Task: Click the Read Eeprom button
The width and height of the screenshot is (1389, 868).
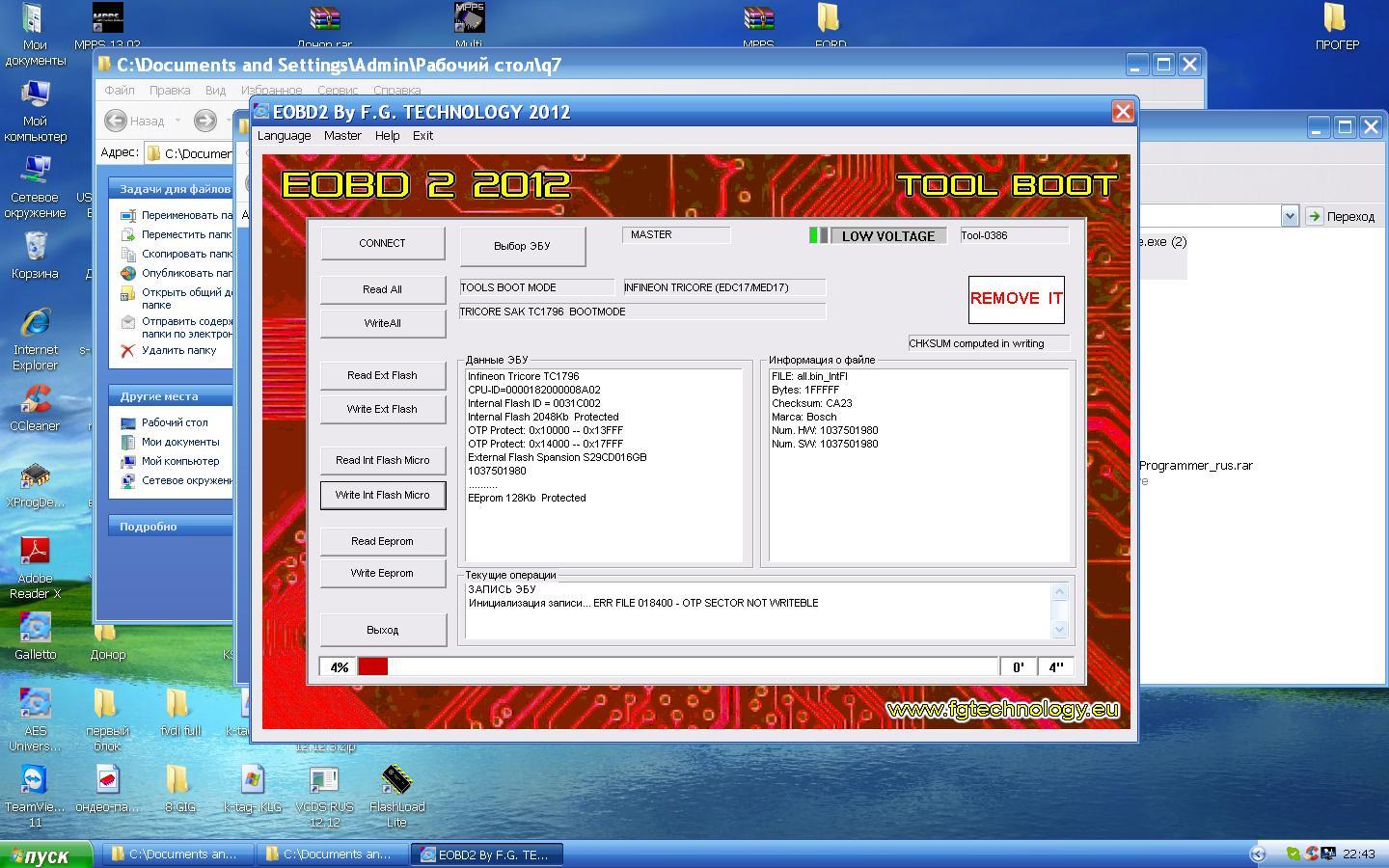Action: point(383,541)
